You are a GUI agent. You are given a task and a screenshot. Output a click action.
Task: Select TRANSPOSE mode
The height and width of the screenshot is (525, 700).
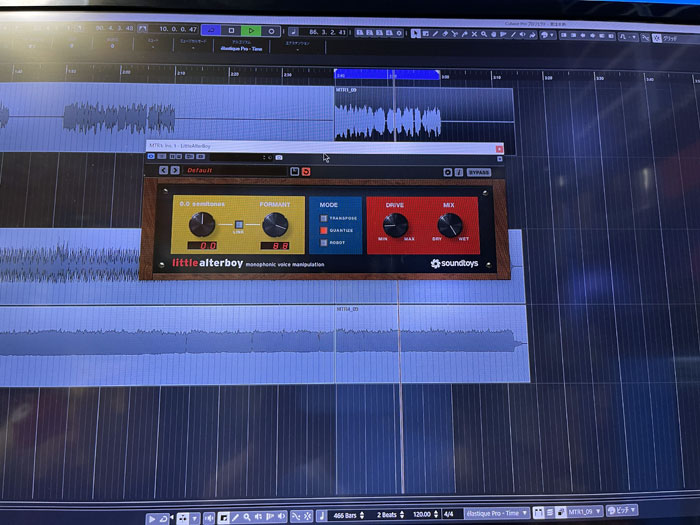(x=324, y=218)
